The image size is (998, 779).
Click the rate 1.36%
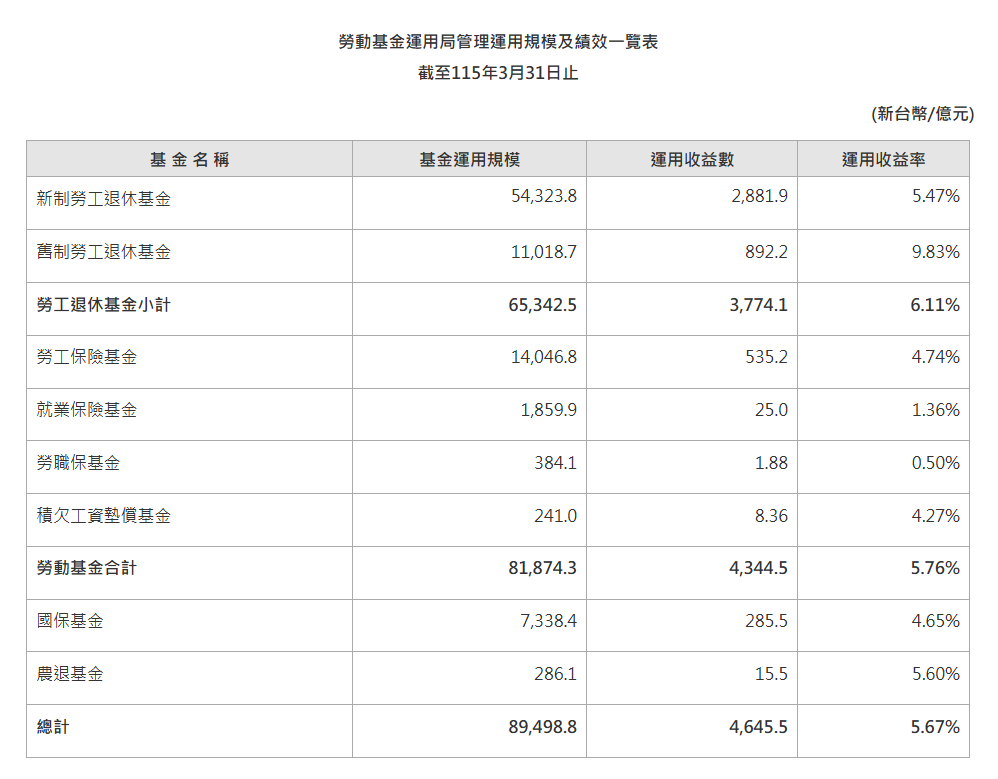coord(936,410)
